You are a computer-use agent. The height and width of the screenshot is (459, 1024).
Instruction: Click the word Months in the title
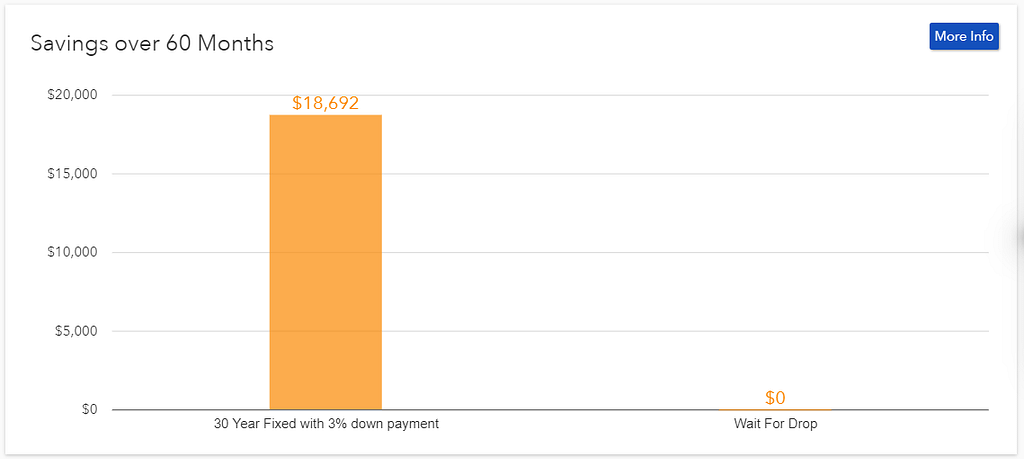[235, 44]
